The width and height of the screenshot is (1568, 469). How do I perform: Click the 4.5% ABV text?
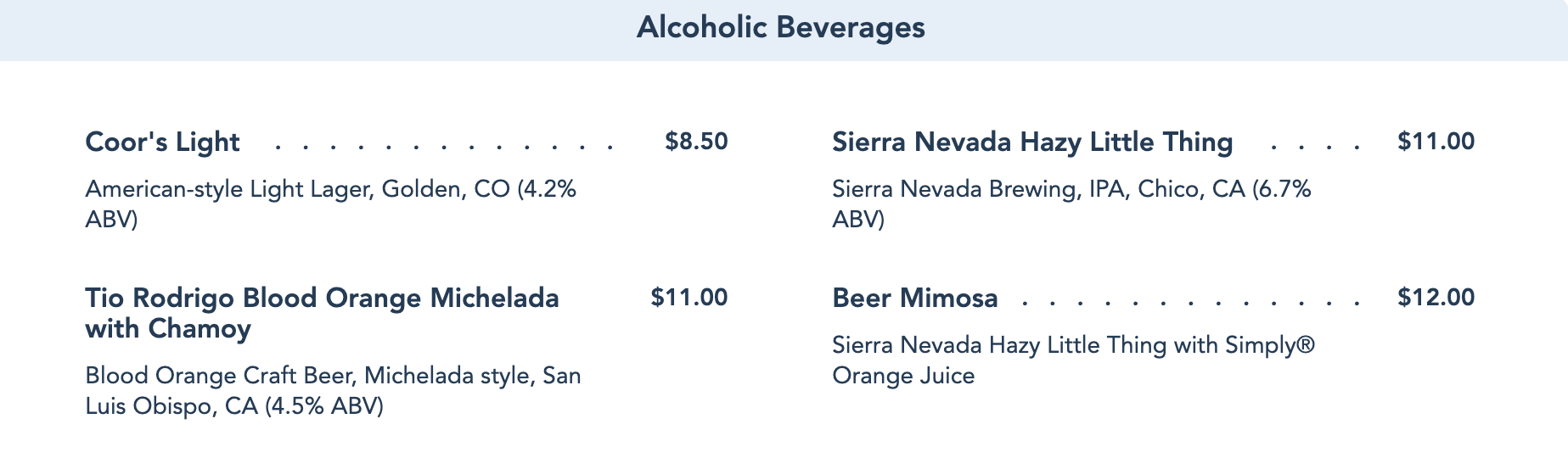[324, 406]
